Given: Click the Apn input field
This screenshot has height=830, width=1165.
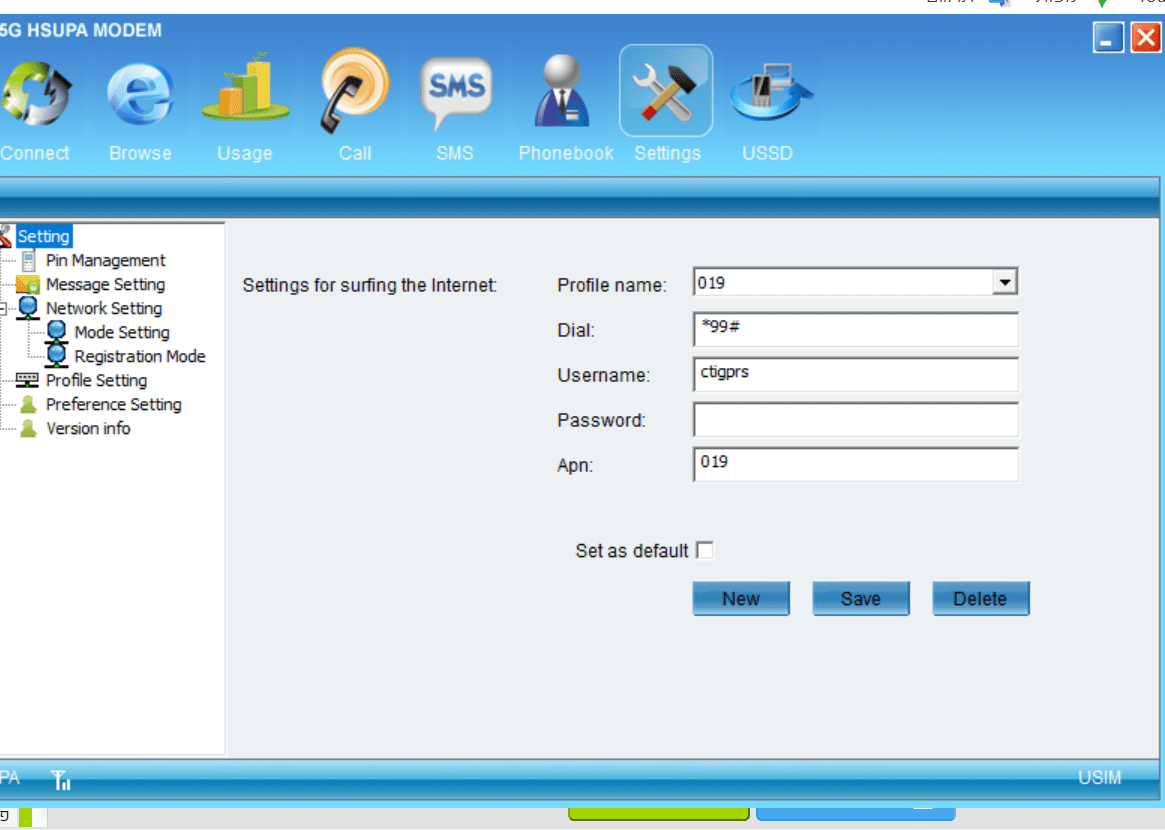Looking at the screenshot, I should [855, 464].
